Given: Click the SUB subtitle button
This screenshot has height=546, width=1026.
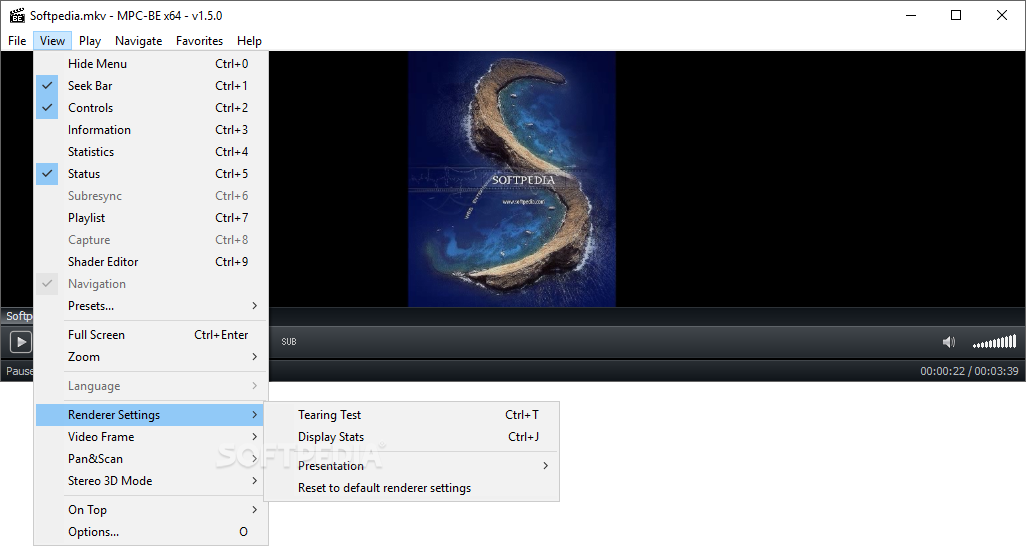Looking at the screenshot, I should click(289, 342).
